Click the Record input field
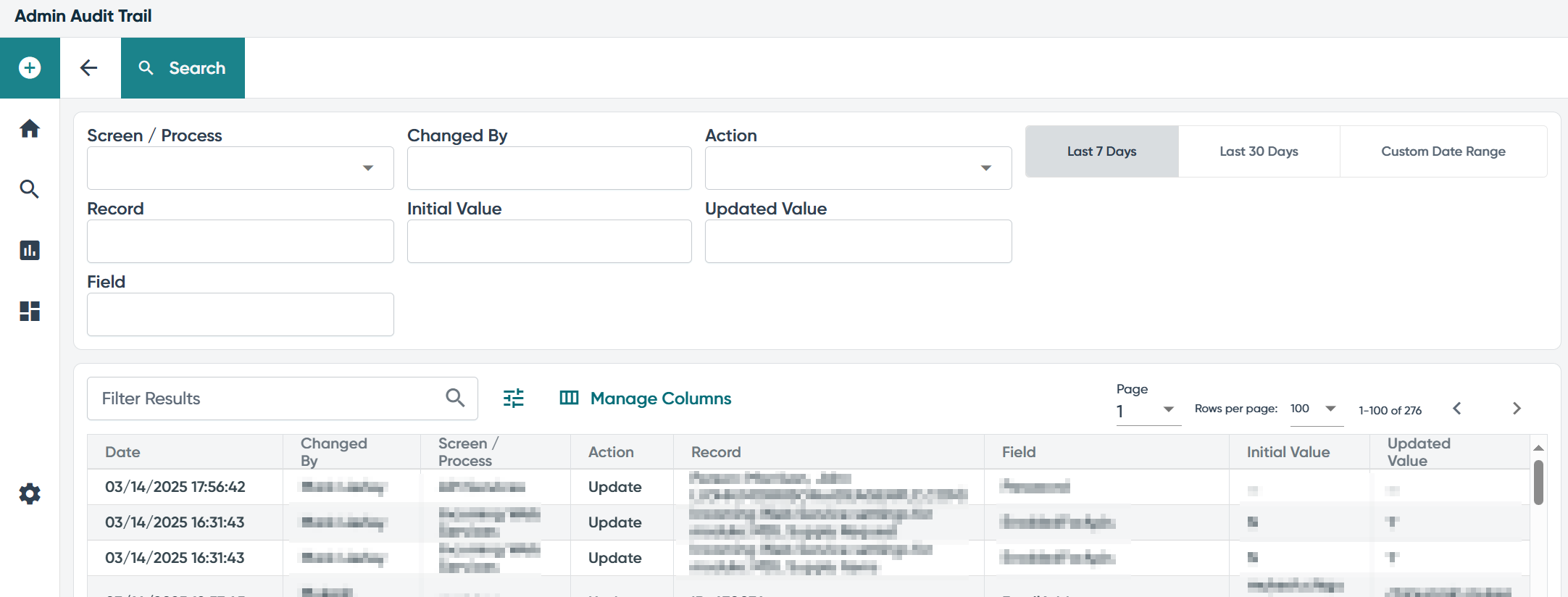Image resolution: width=1568 pixels, height=597 pixels. click(x=241, y=241)
